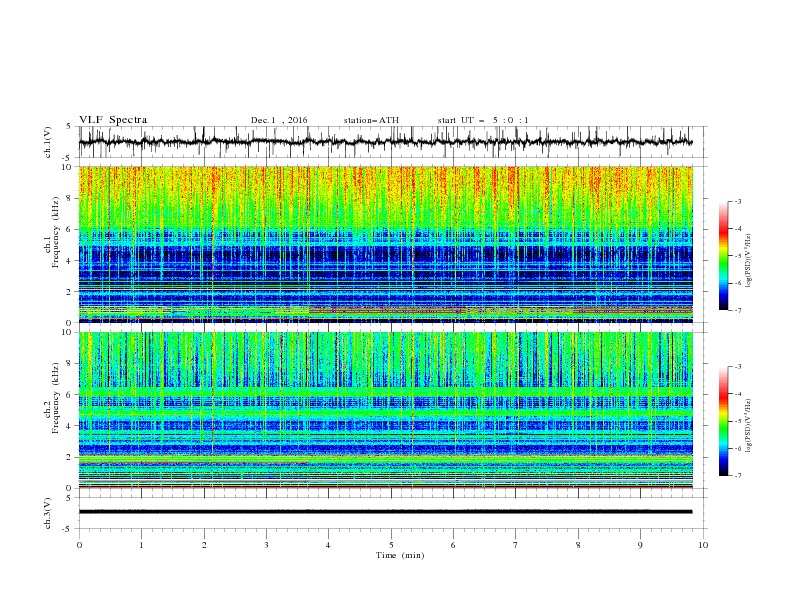Screen dimensions: 792x612
Task: Click the "-5" label on lower colorbar
Action: [738, 421]
